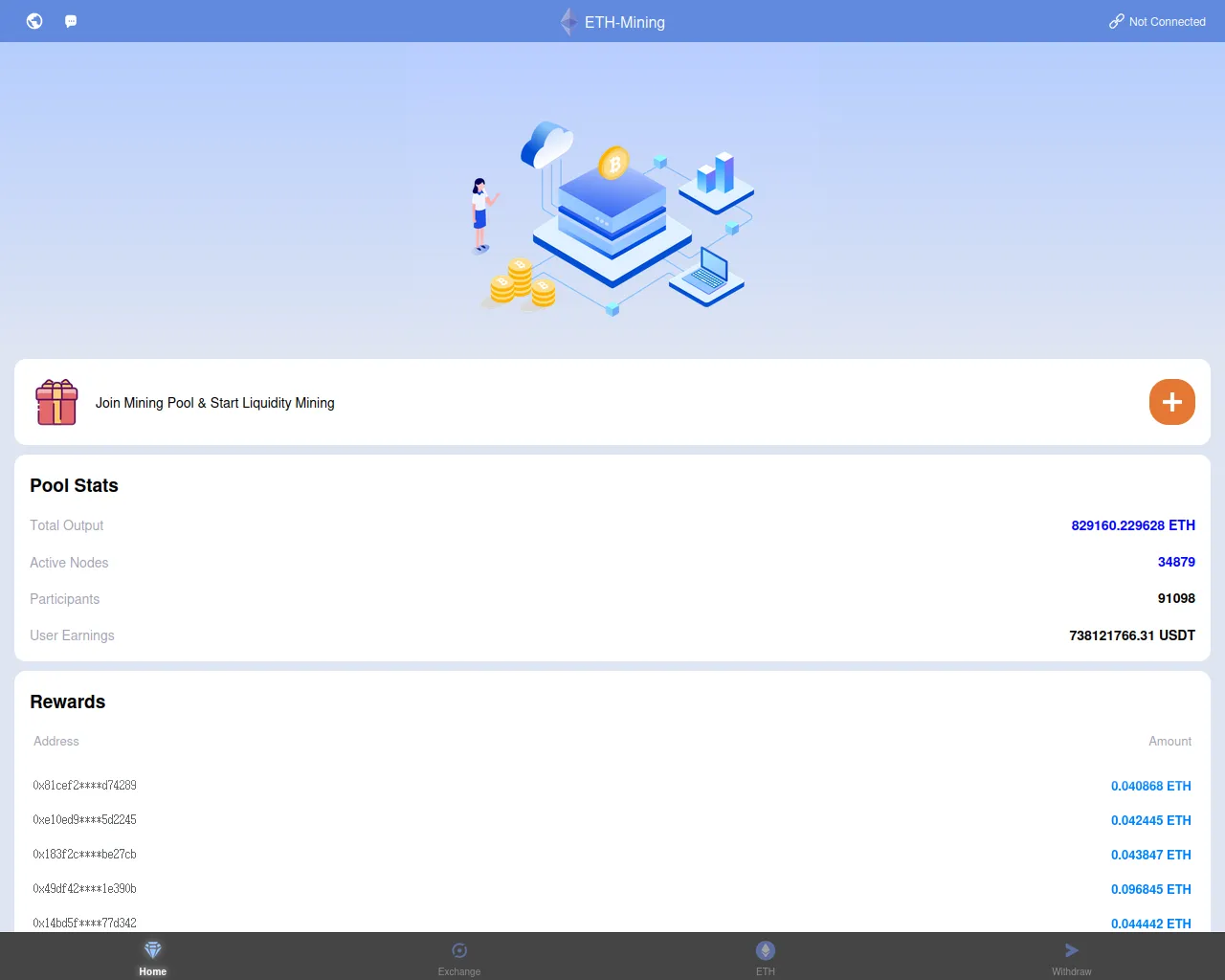Select reward address 0xe10ed9****5d2245
Image resolution: width=1225 pixels, height=980 pixels.
(x=85, y=820)
